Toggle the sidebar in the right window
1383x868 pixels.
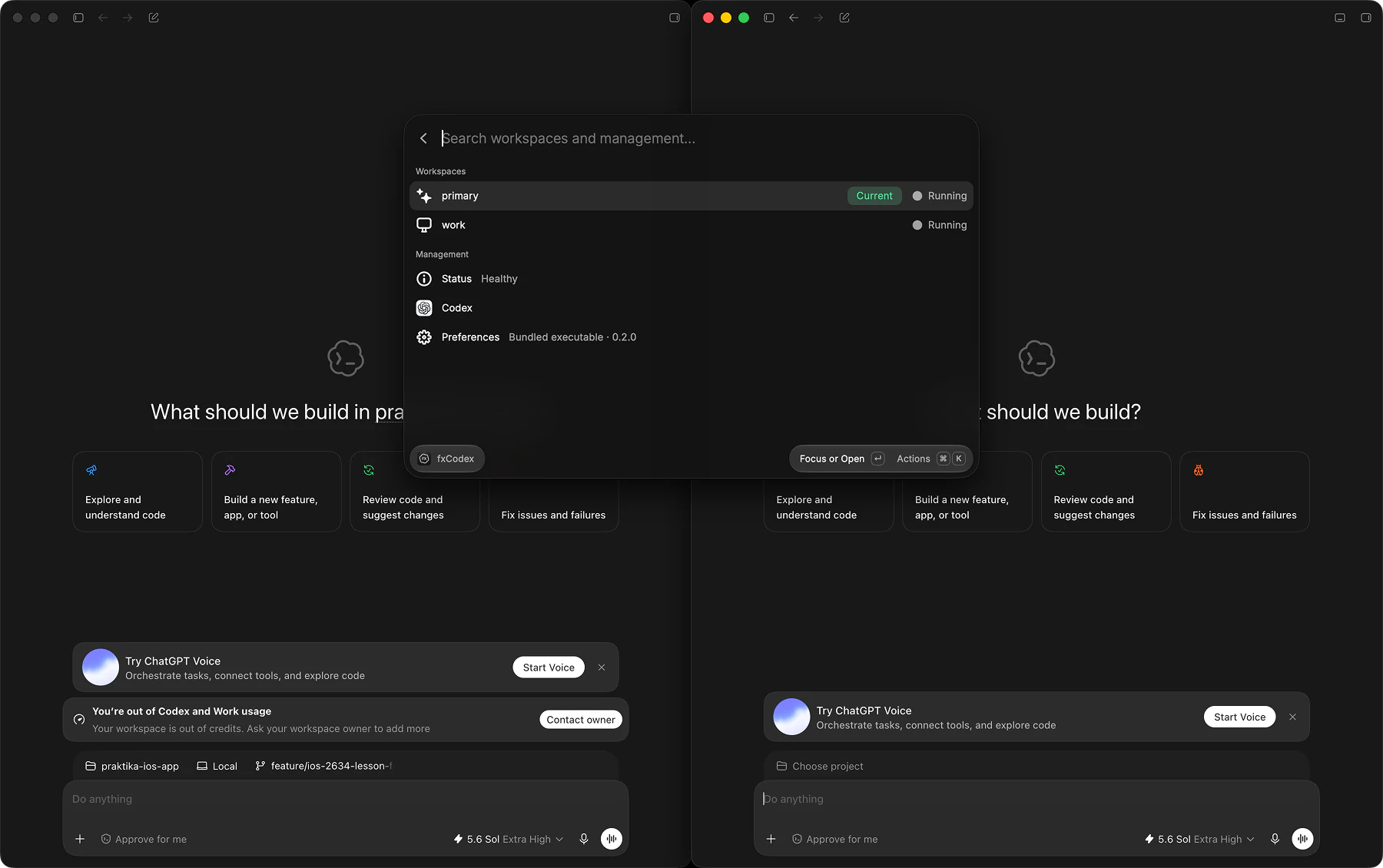pos(769,18)
